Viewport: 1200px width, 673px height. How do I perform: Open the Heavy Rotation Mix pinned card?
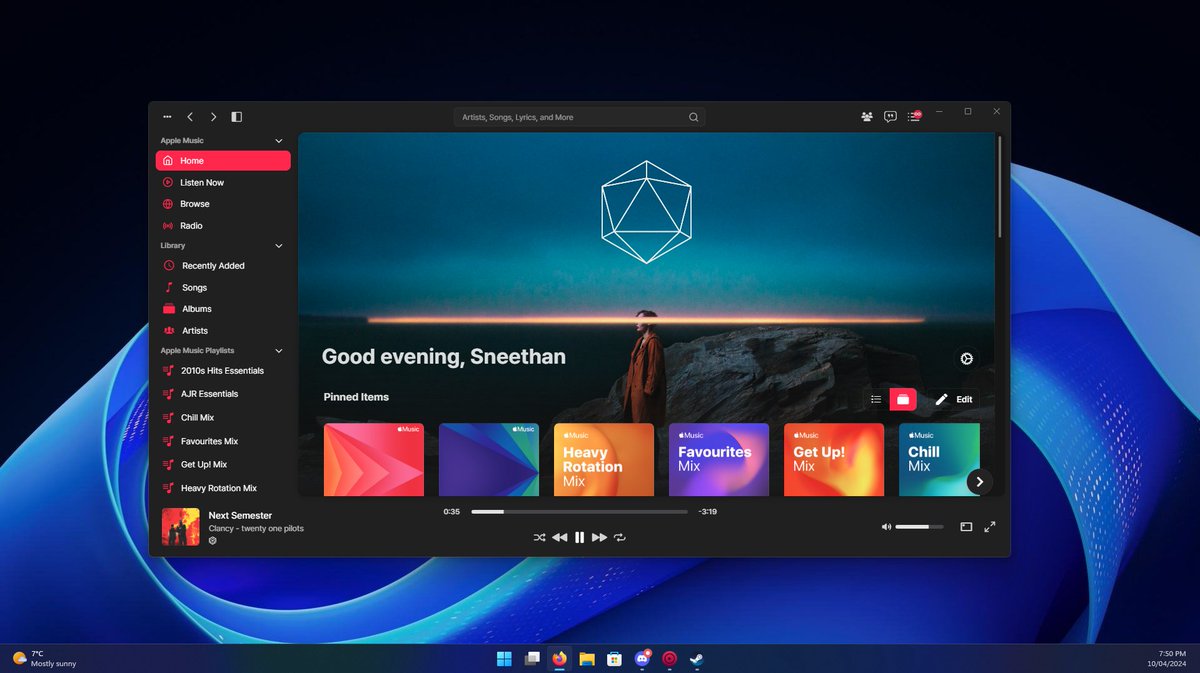click(x=604, y=460)
